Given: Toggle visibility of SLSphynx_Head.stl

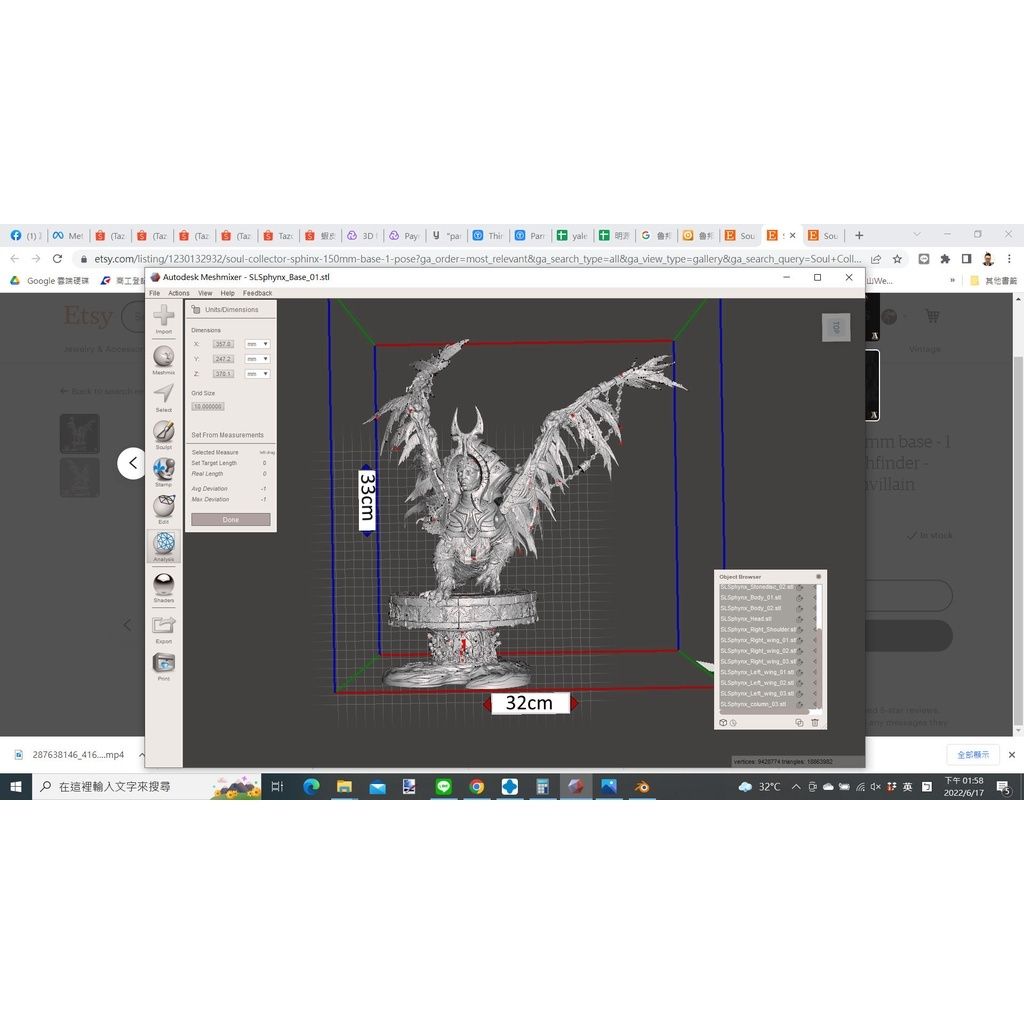Looking at the screenshot, I should click(800, 619).
